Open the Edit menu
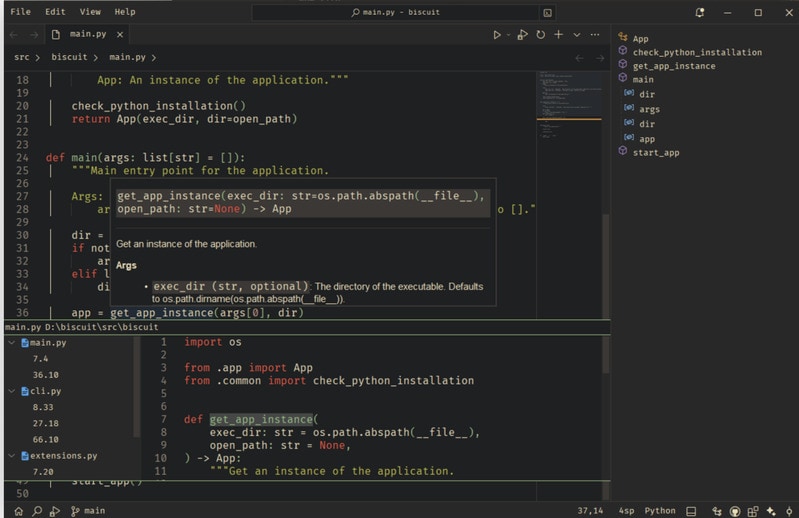This screenshot has width=799, height=518. point(55,12)
